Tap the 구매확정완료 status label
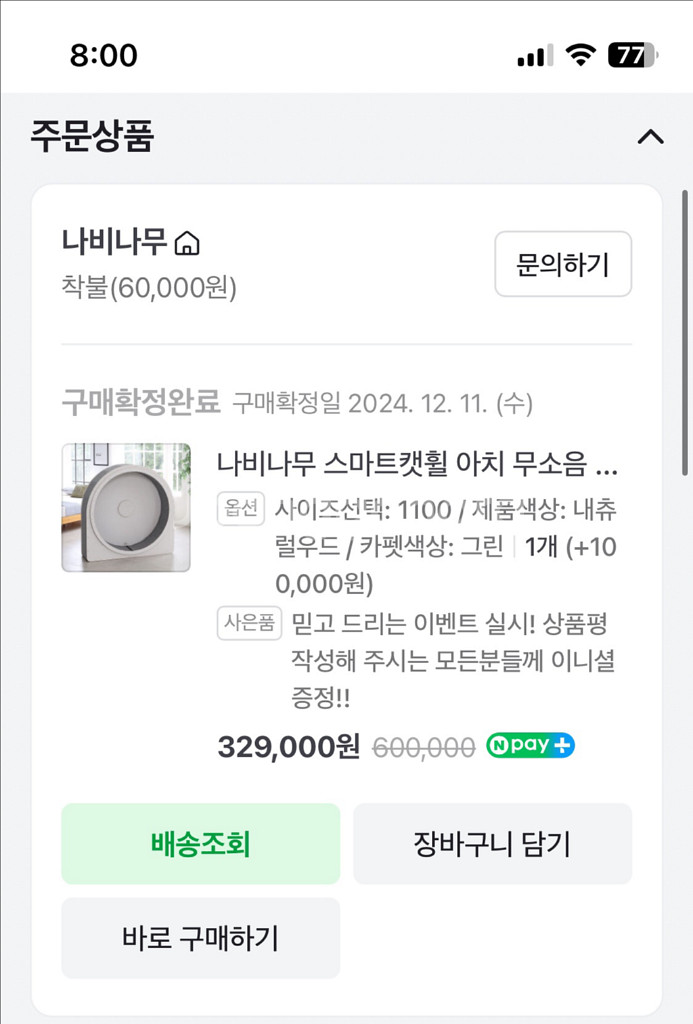Screen dimensions: 693x1024 [140, 403]
